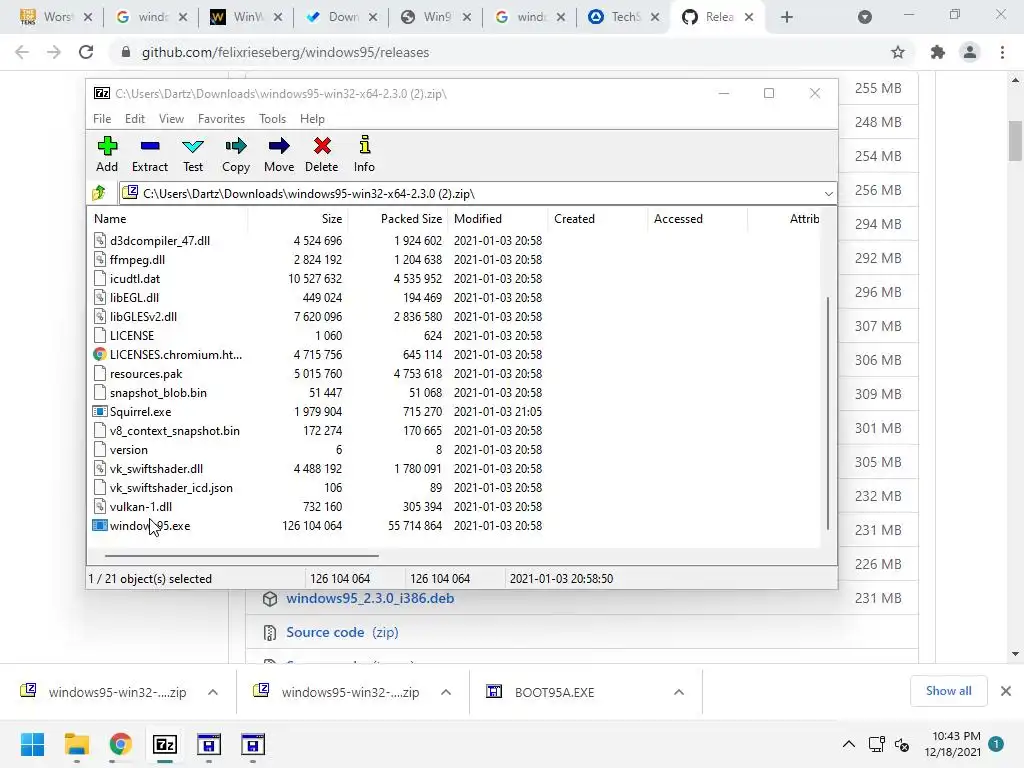The width and height of the screenshot is (1024, 768).
Task: Open File Explorer from the taskbar
Action: pos(76,744)
